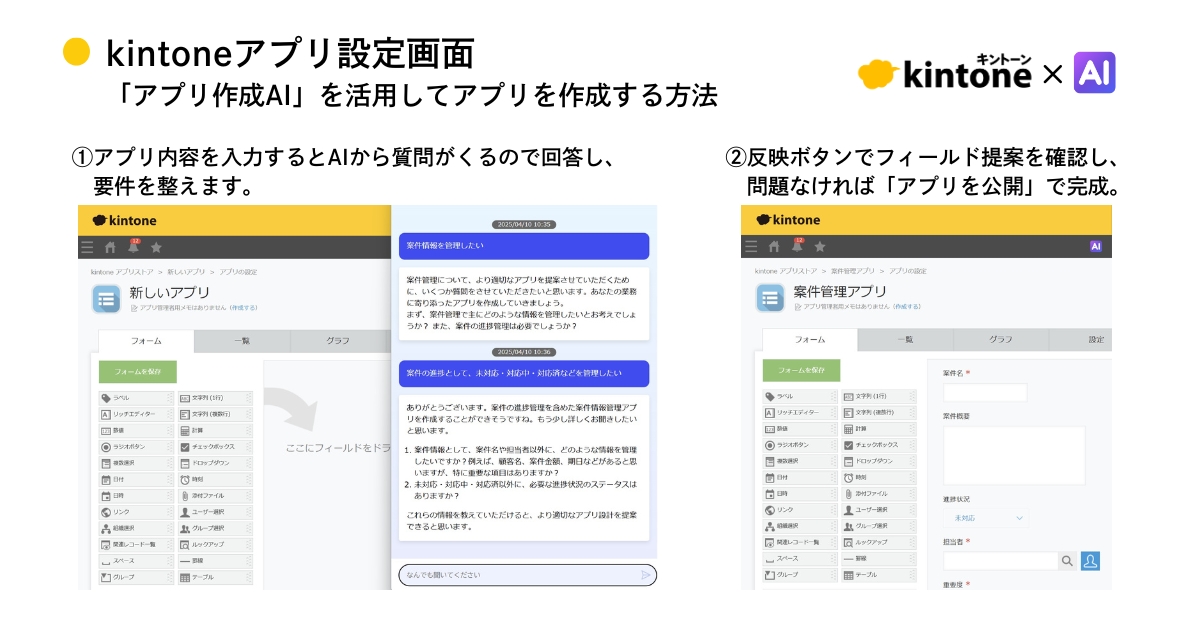1200x630 pixels.
Task: Select 組織選択 field in 案件管理アプリ palette
Action: click(800, 526)
